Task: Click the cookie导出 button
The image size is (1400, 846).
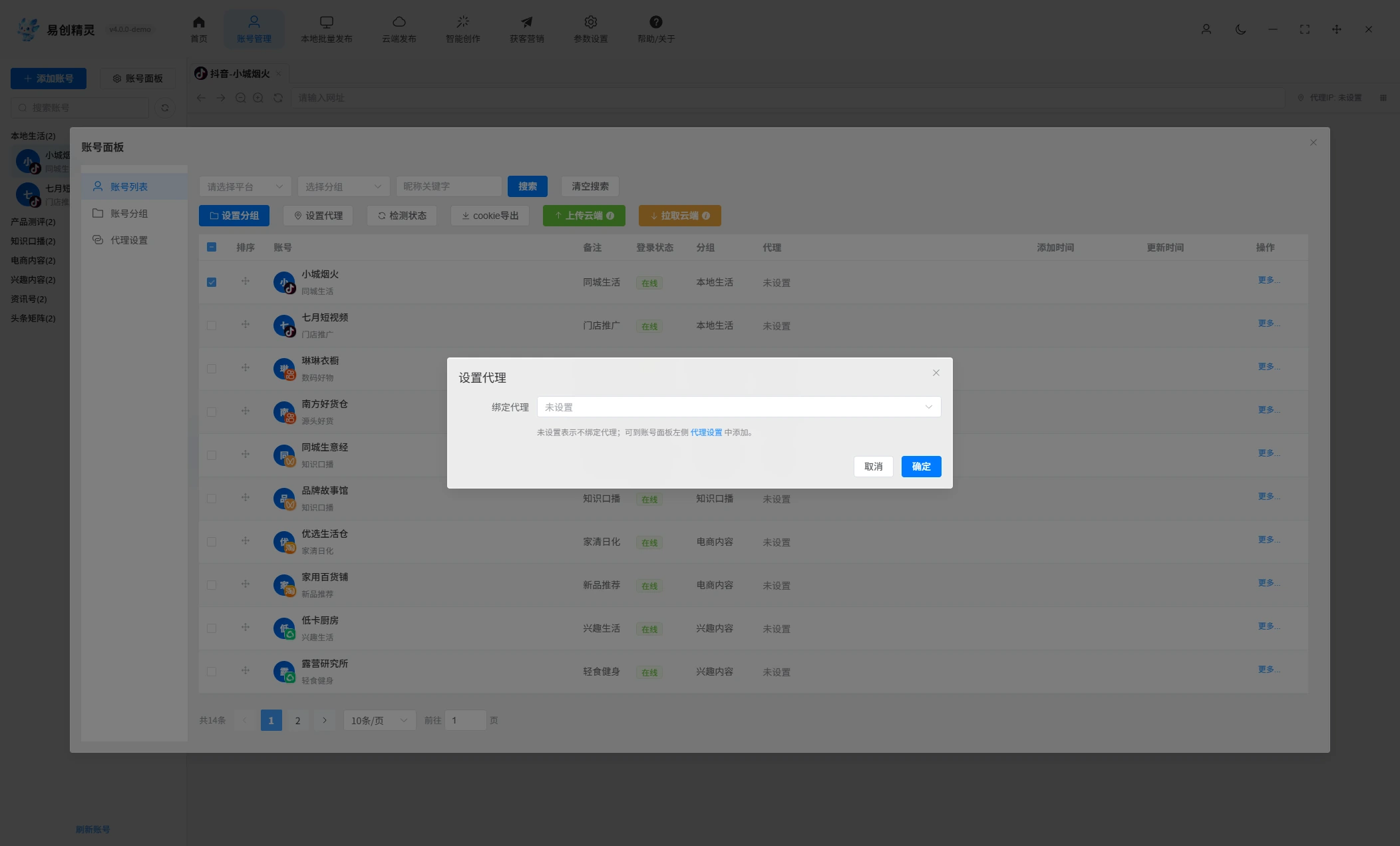Action: (x=490, y=216)
